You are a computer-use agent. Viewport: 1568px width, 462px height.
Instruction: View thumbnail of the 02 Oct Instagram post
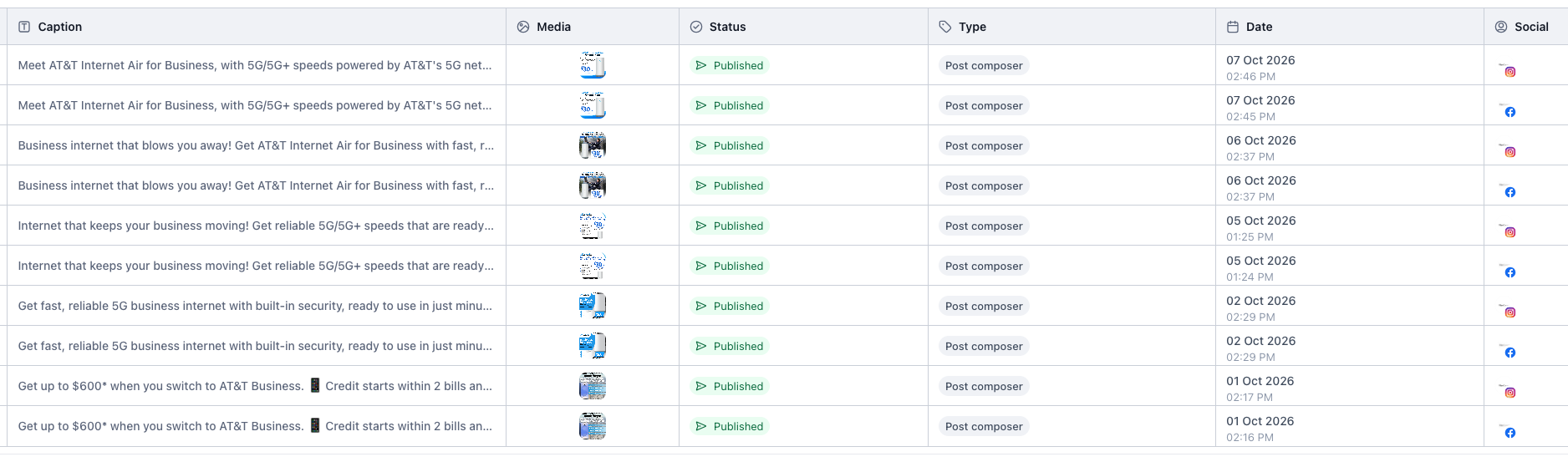(593, 306)
